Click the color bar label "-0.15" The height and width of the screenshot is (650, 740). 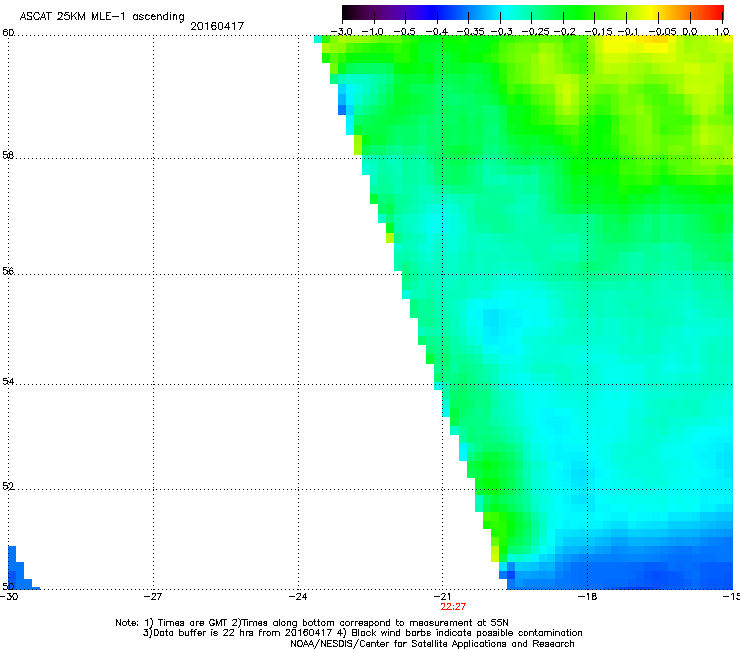(598, 32)
